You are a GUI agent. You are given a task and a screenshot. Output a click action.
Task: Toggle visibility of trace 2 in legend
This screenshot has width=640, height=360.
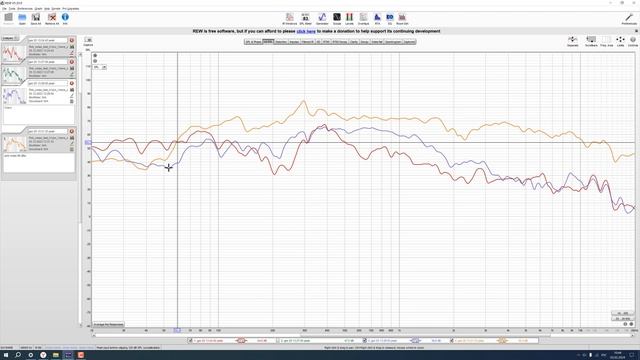[278, 340]
